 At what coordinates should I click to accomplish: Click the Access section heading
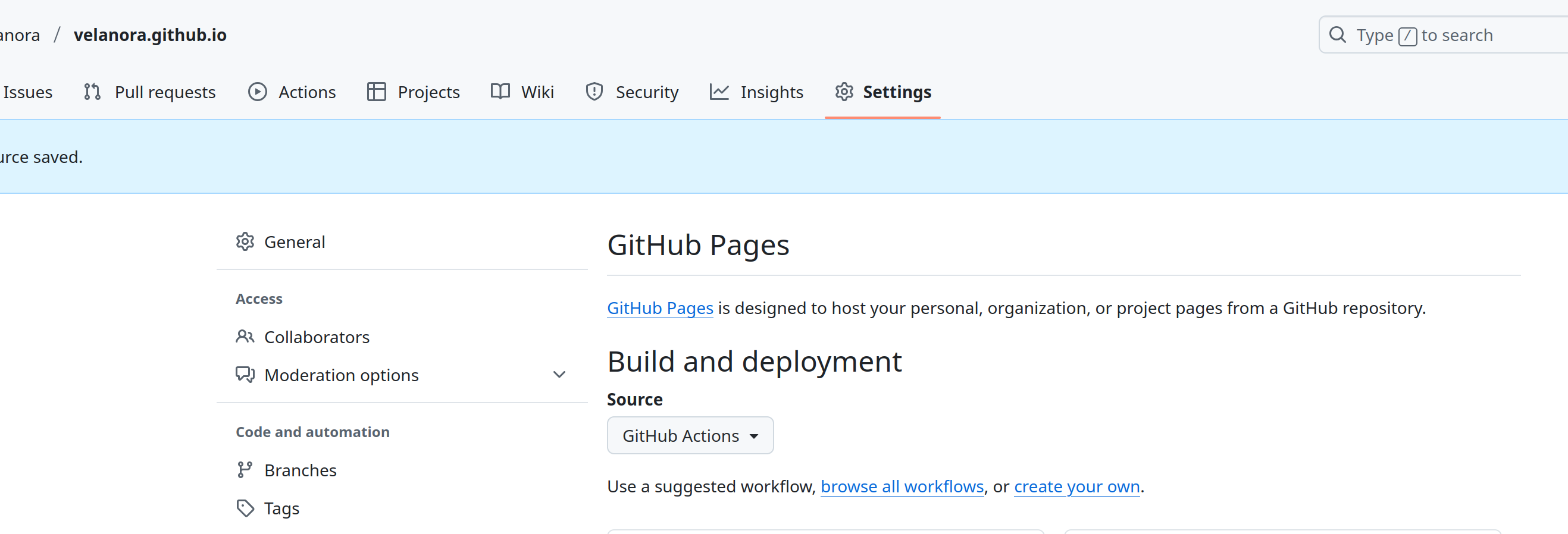click(259, 299)
